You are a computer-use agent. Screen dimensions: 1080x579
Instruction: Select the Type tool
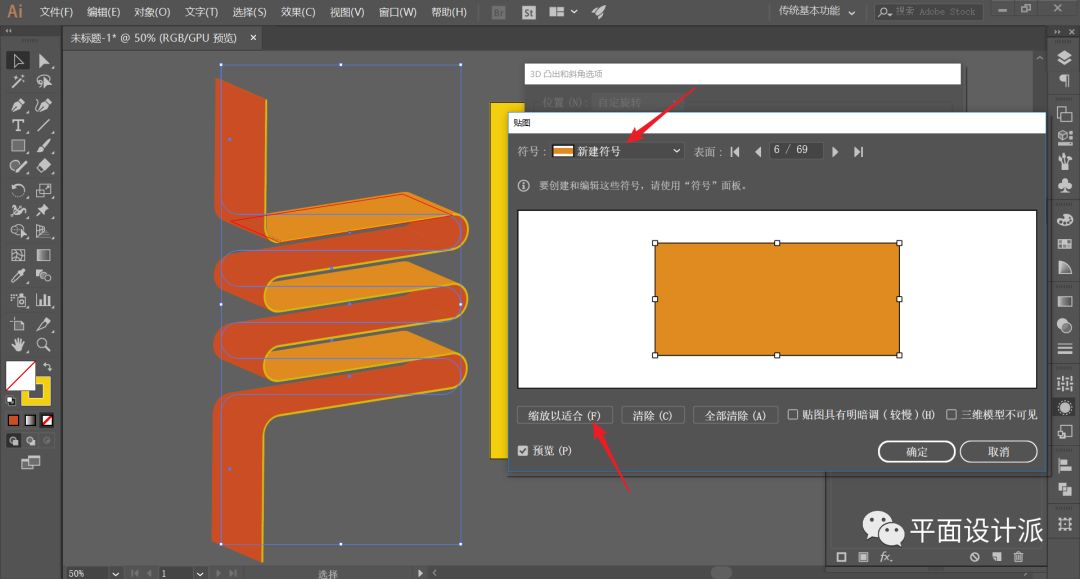[x=18, y=126]
